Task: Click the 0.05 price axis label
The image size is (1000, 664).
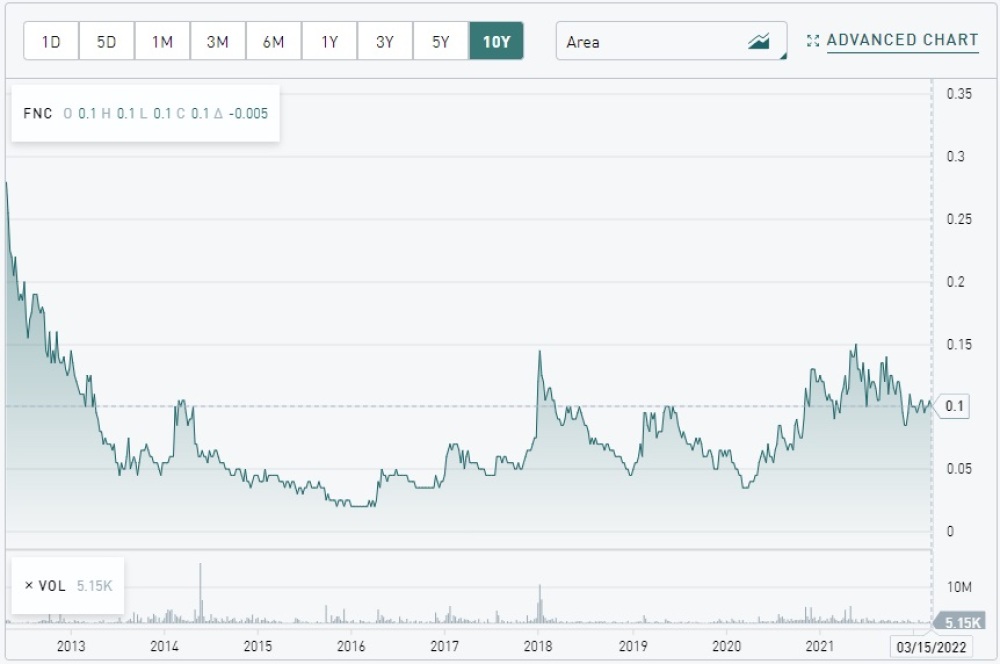Action: [959, 469]
